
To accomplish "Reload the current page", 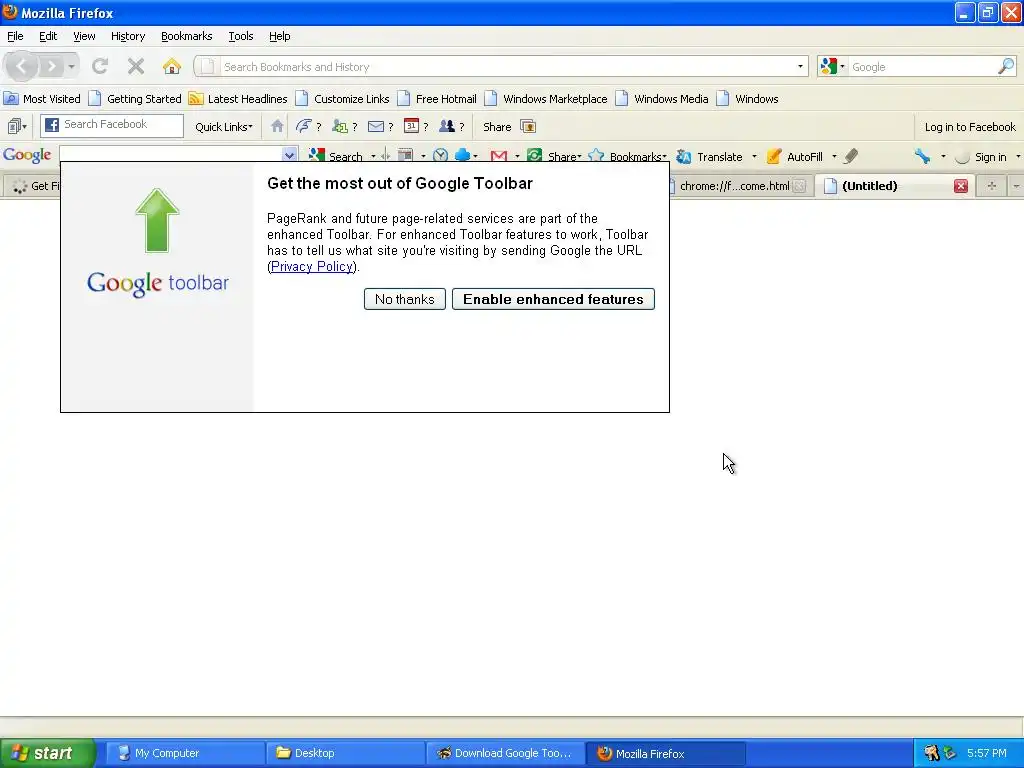I will 100,66.
